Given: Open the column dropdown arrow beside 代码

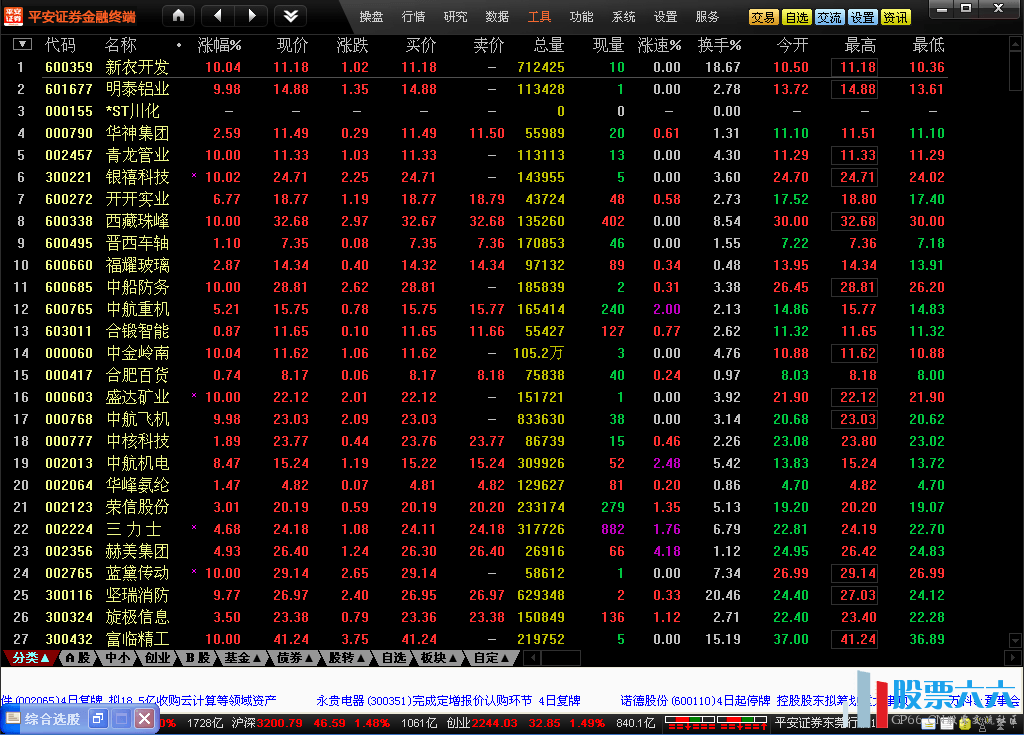Looking at the screenshot, I should [22, 45].
